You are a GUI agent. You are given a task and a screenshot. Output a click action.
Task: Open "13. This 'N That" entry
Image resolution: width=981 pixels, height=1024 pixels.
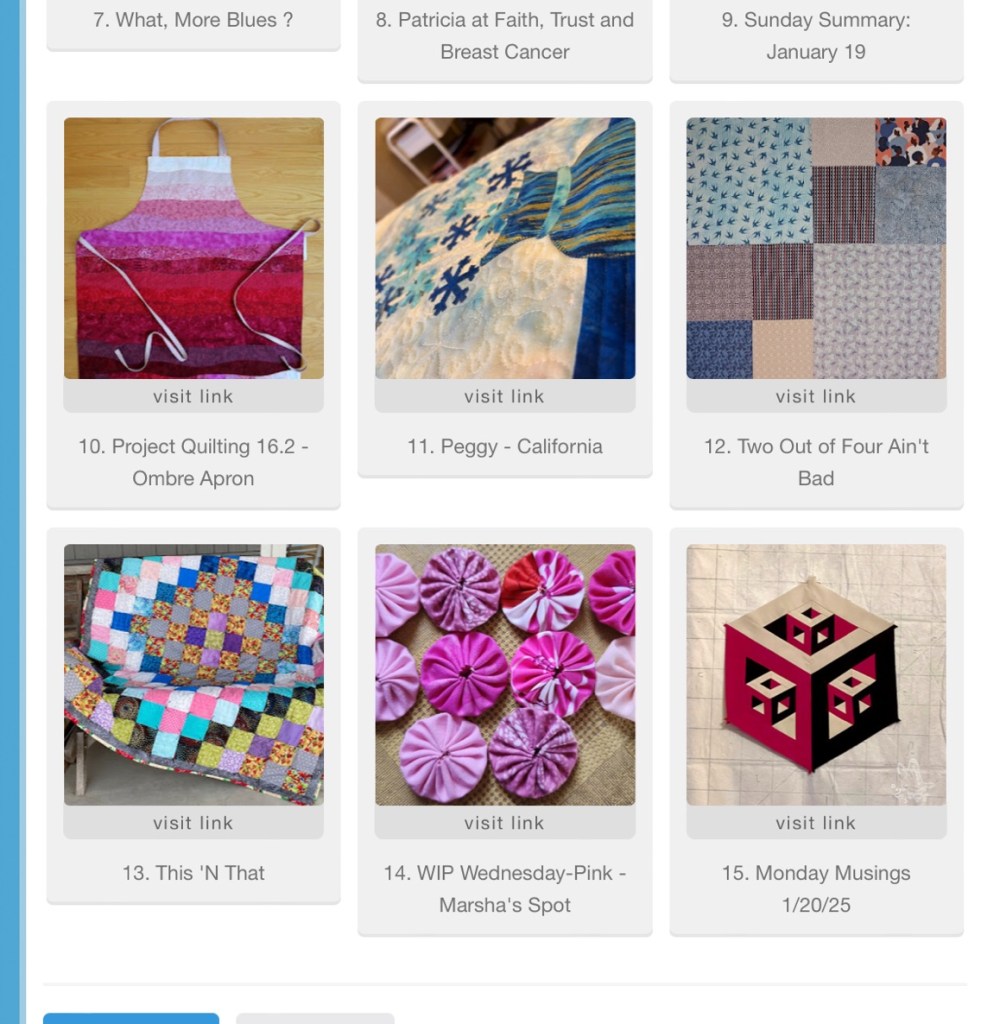193,873
